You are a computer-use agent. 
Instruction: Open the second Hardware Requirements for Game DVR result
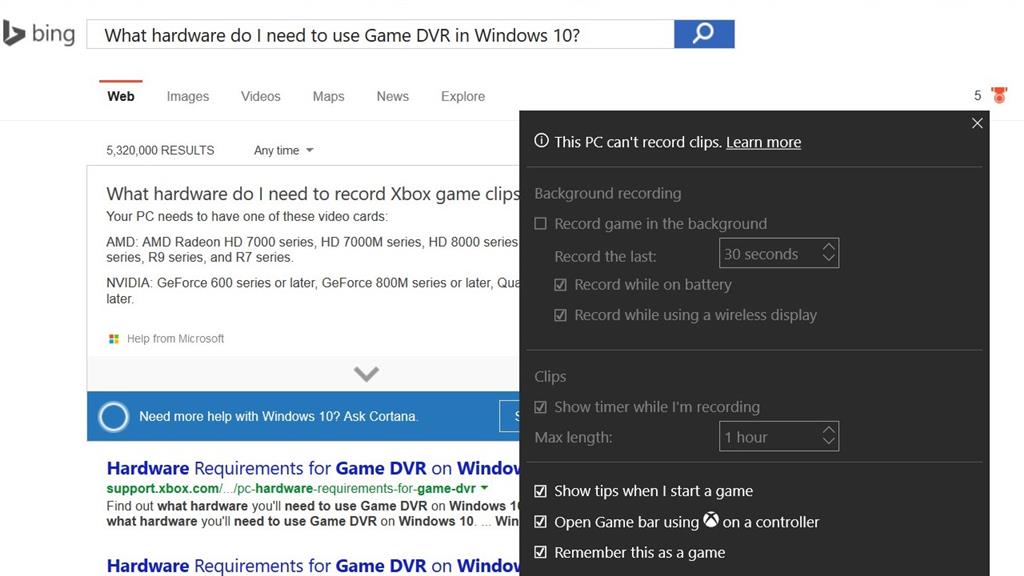click(x=313, y=566)
